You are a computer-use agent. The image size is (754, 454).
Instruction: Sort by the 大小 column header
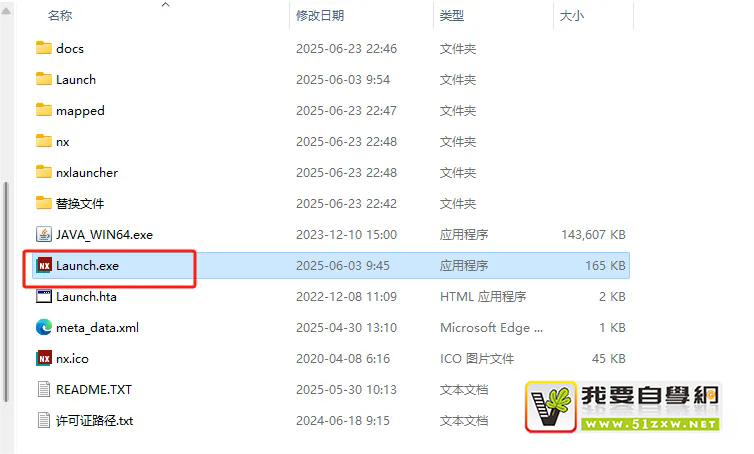point(572,15)
